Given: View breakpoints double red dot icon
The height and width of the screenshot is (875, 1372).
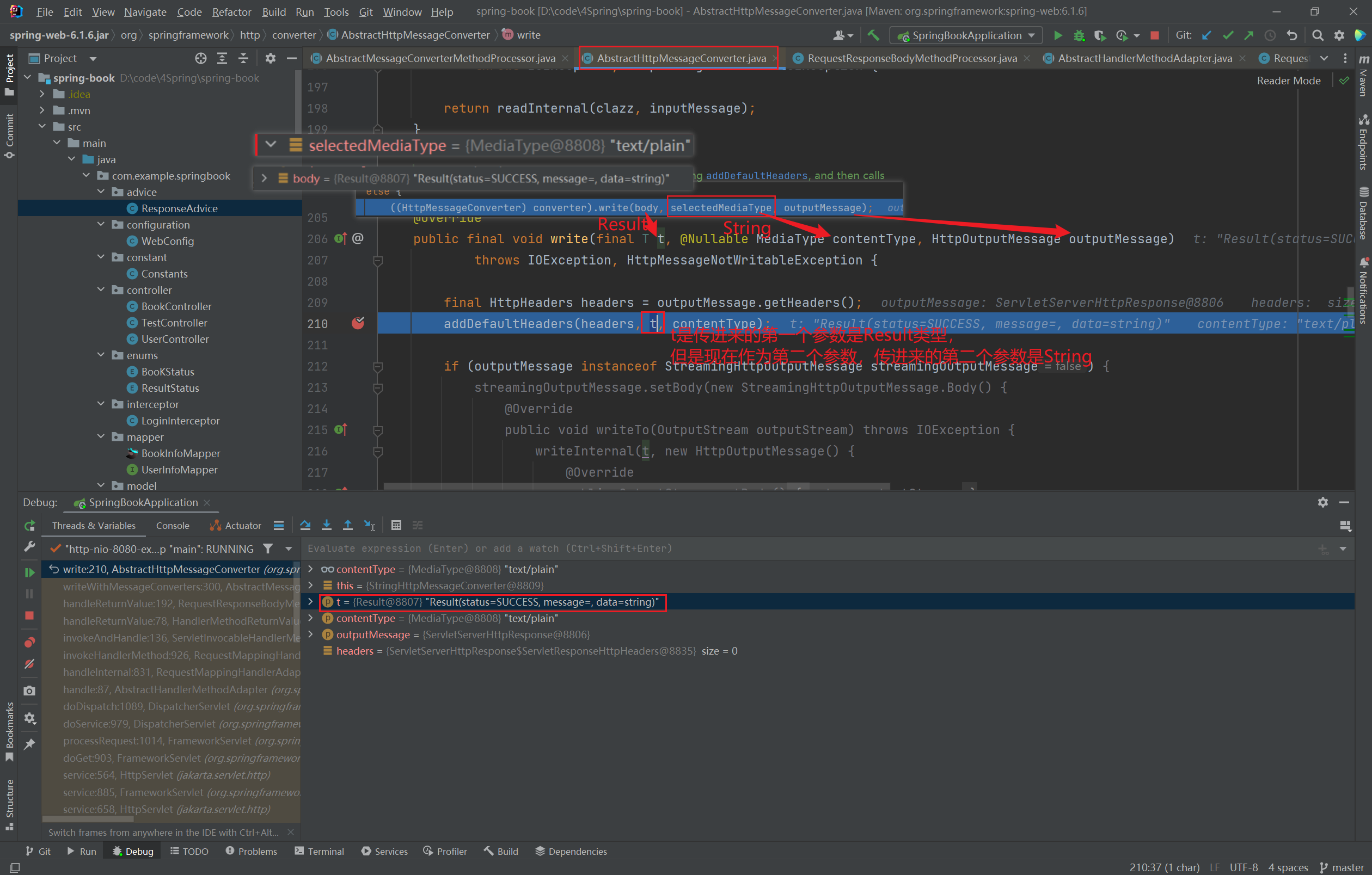Looking at the screenshot, I should (x=29, y=643).
